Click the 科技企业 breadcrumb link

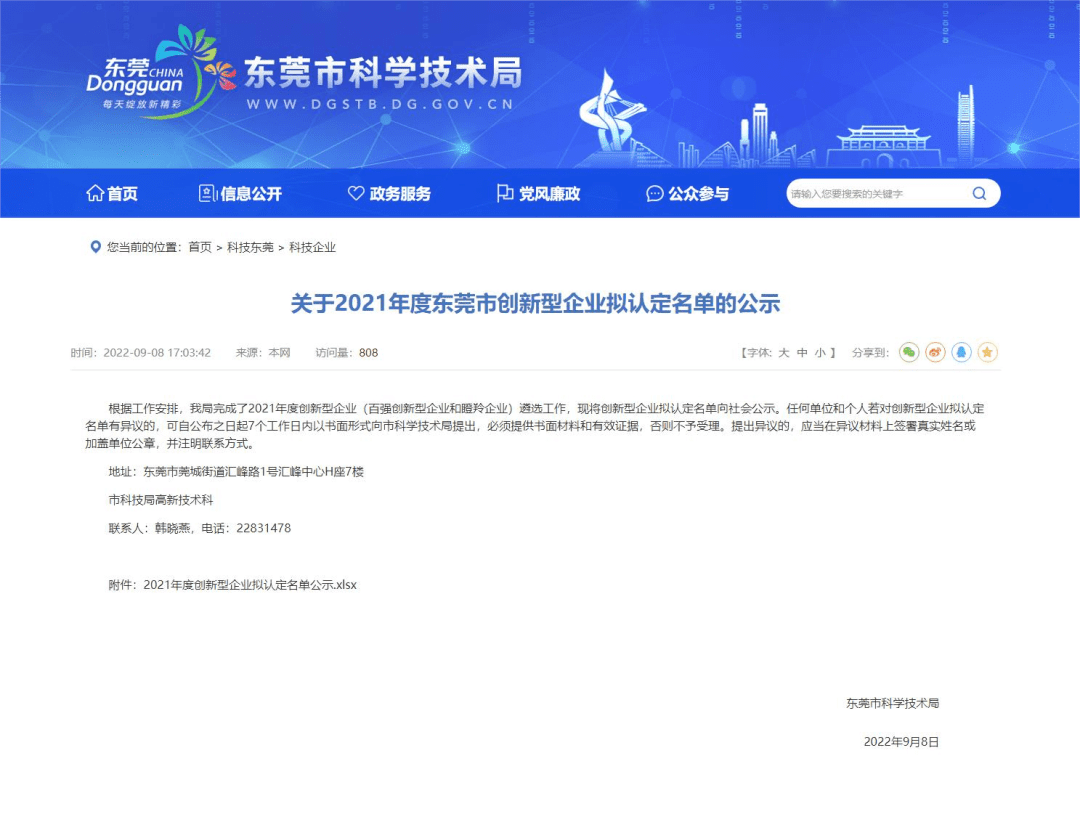312,247
